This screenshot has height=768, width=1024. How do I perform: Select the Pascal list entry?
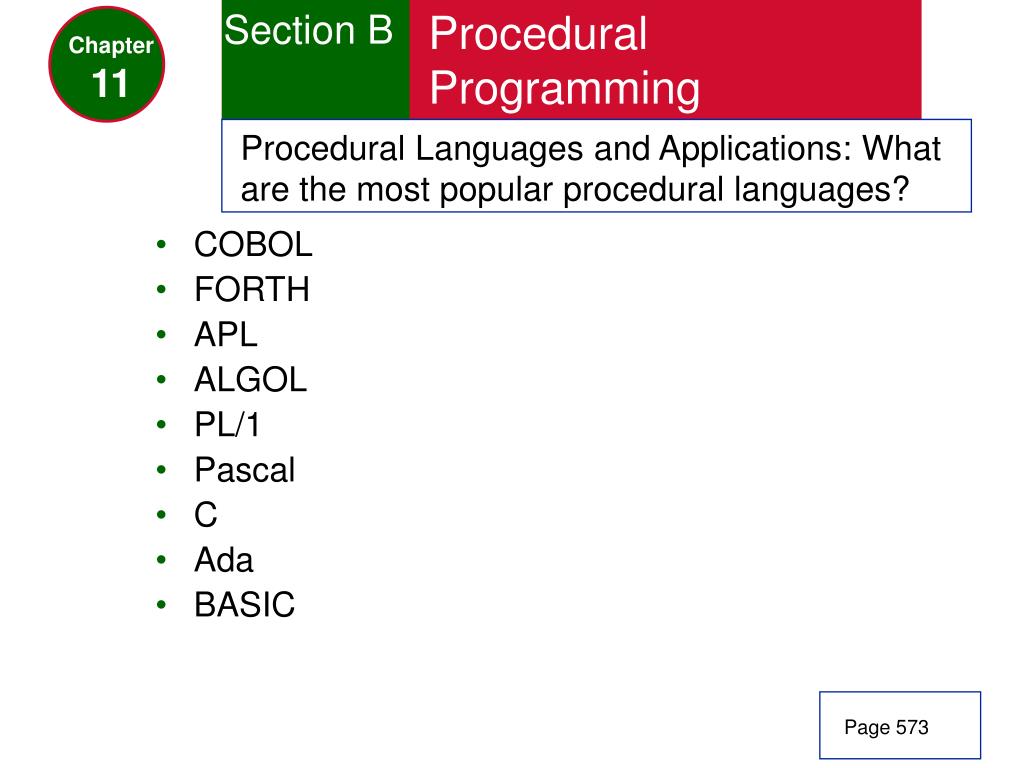click(x=245, y=470)
